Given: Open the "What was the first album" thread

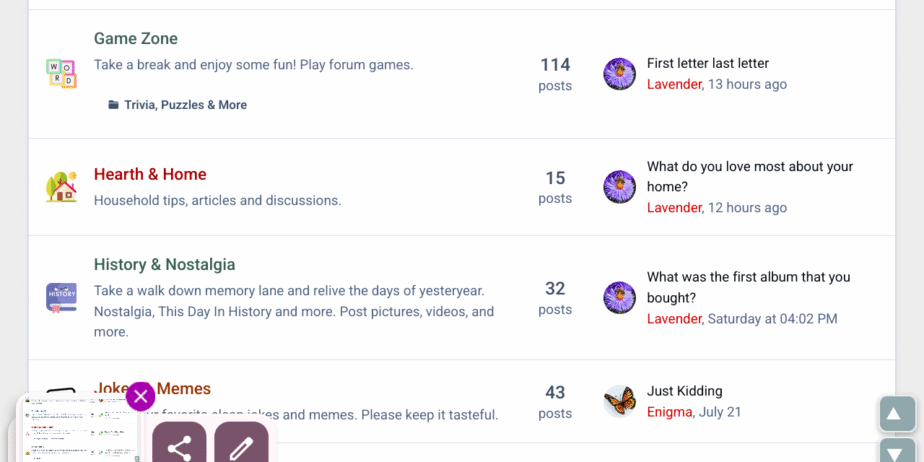Looking at the screenshot, I should [x=748, y=277].
